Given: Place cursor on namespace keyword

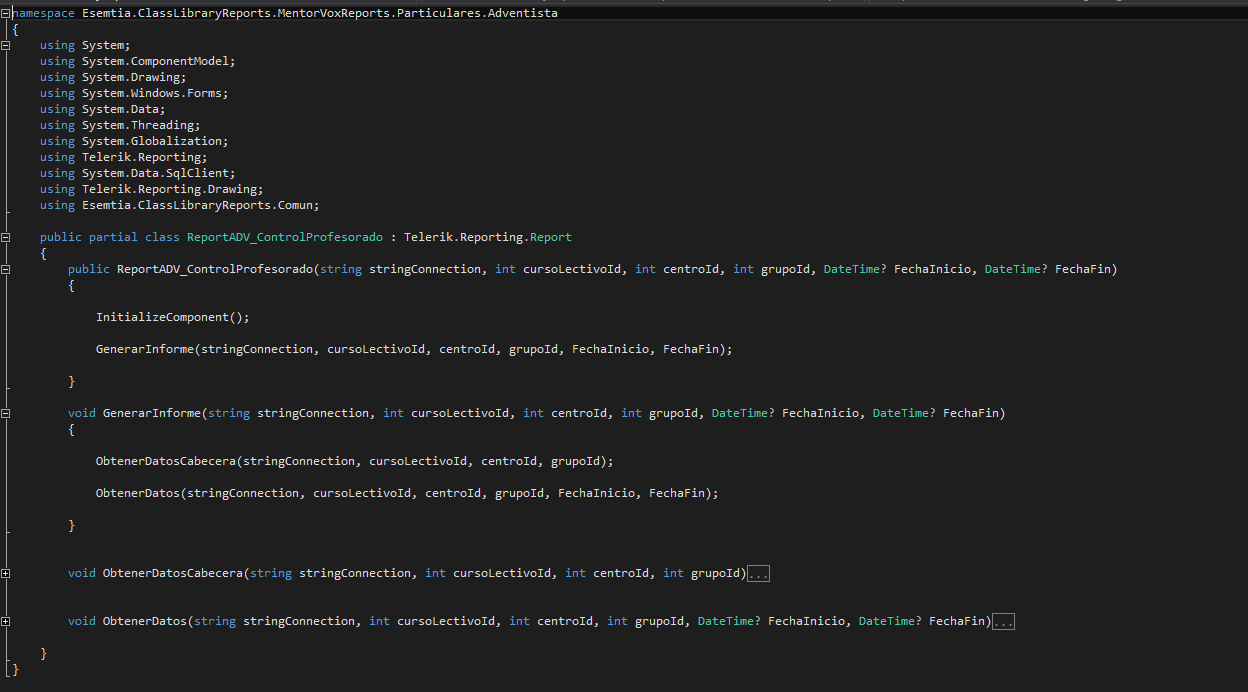Looking at the screenshot, I should tap(43, 13).
